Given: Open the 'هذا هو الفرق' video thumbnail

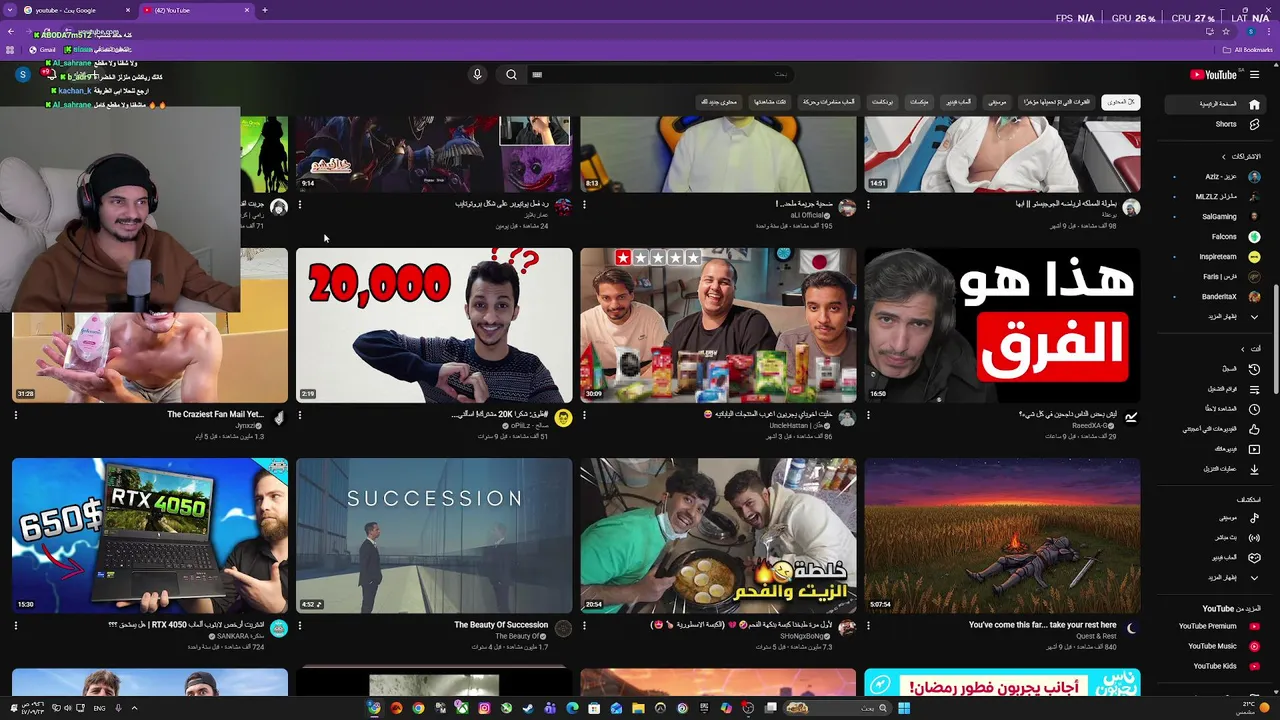Looking at the screenshot, I should tap(1002, 325).
